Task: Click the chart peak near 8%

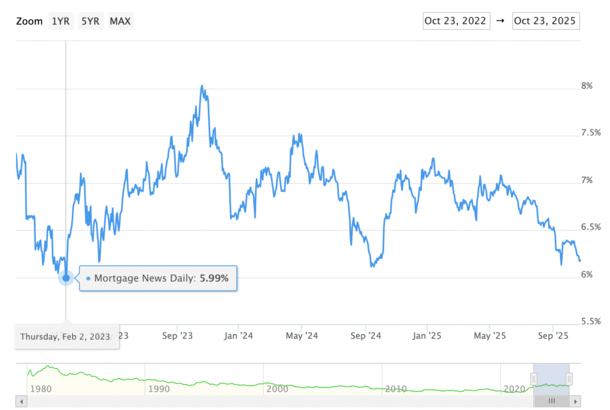Action: 202,87
